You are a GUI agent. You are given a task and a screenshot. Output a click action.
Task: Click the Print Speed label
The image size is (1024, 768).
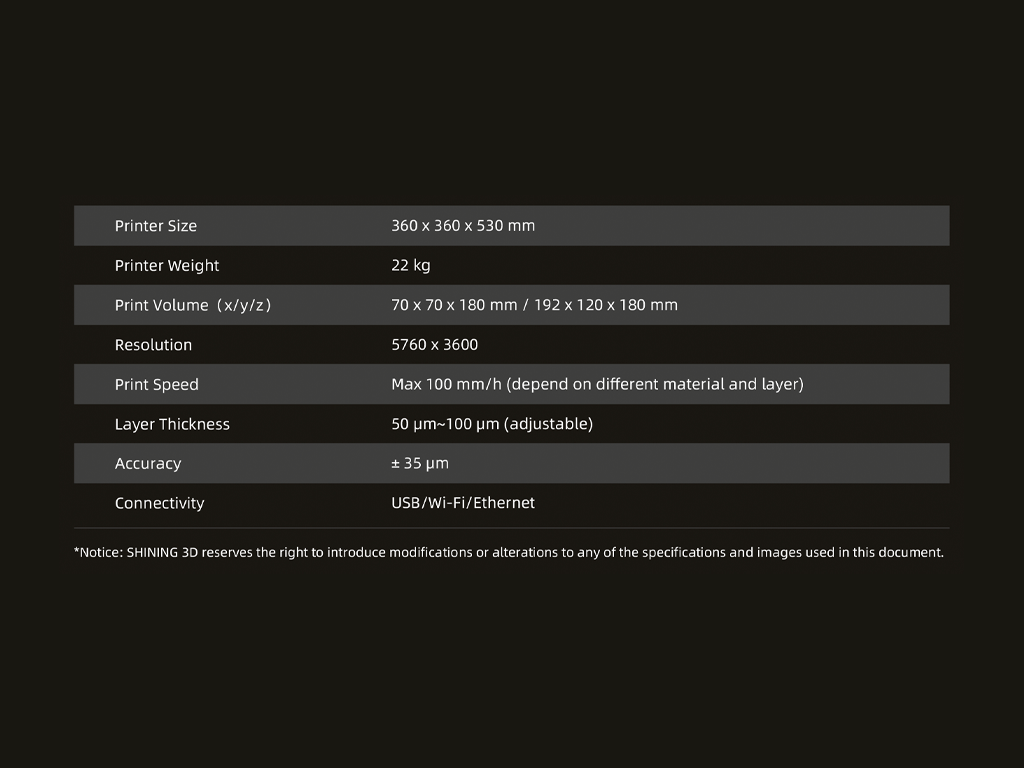click(157, 385)
